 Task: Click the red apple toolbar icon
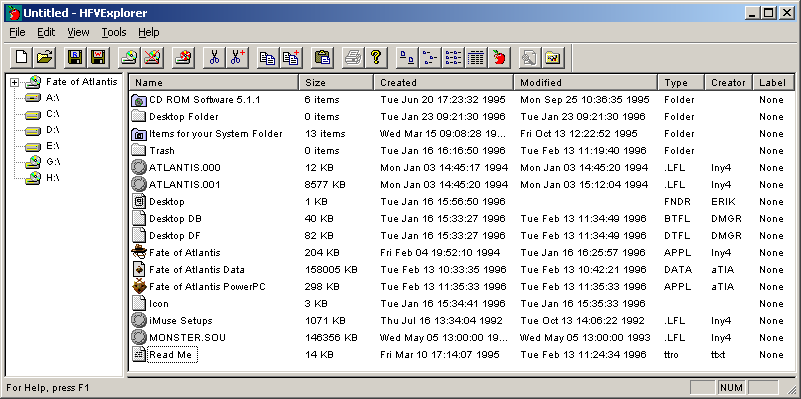coord(499,57)
